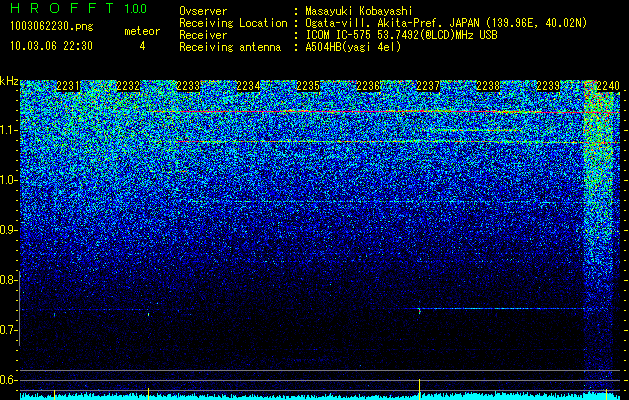Click the kHz axis unit label
This screenshot has width=629, height=400.
coord(9,81)
